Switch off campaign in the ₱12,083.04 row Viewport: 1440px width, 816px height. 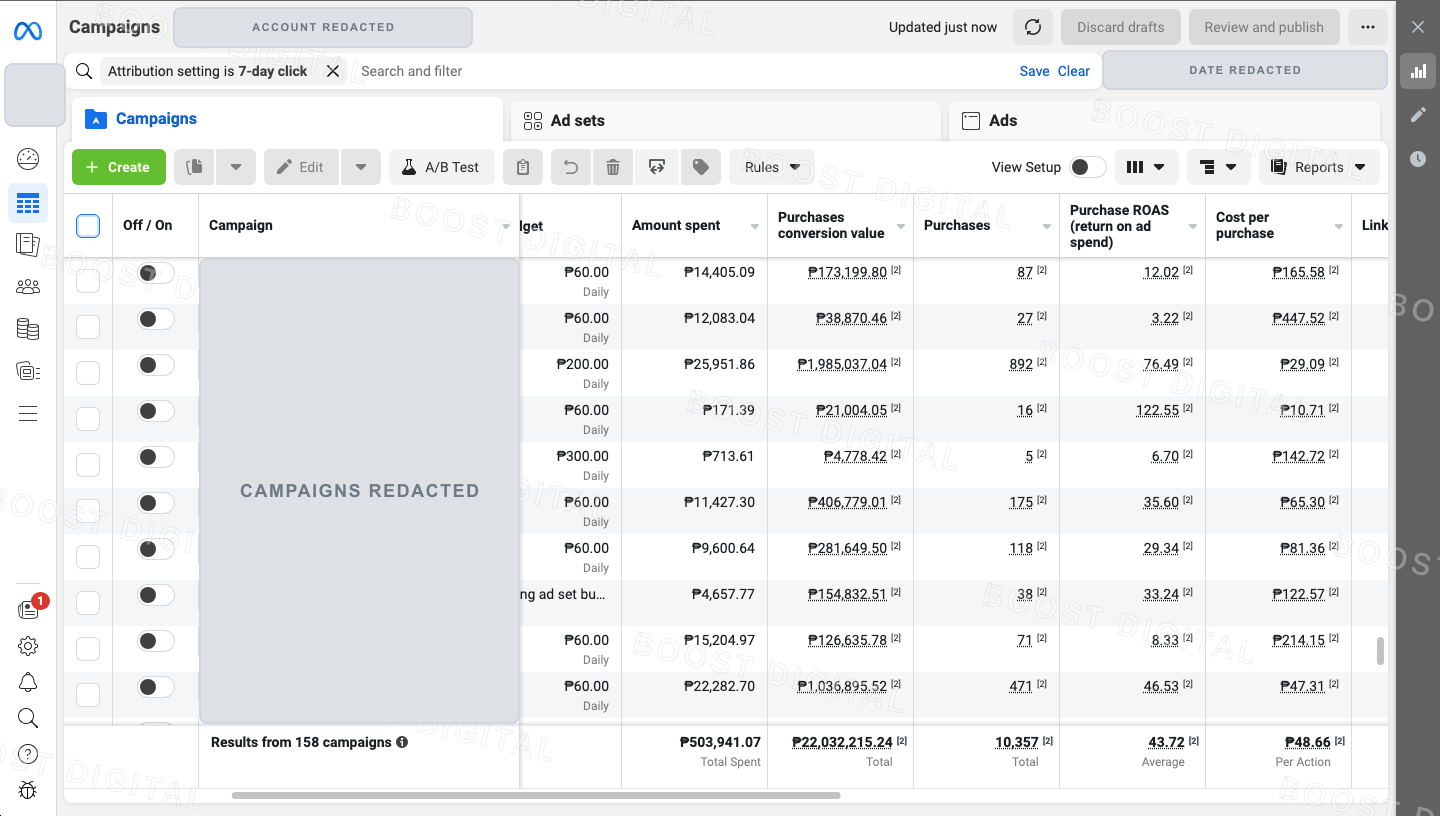pos(156,319)
